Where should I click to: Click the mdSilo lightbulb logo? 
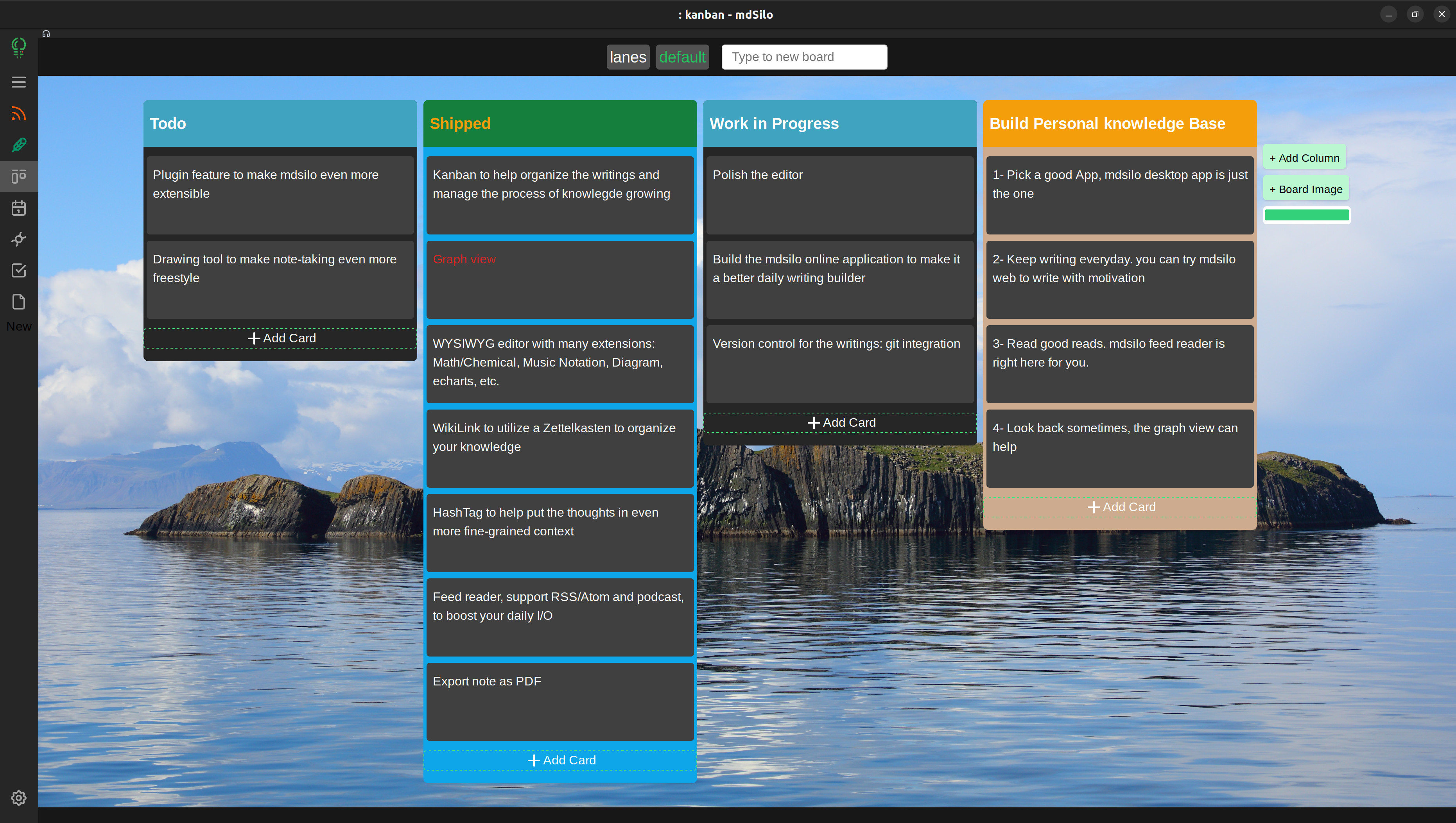[19, 47]
